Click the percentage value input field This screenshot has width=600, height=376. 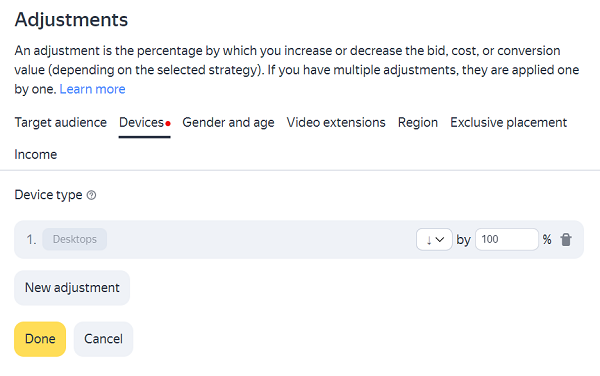pos(507,239)
